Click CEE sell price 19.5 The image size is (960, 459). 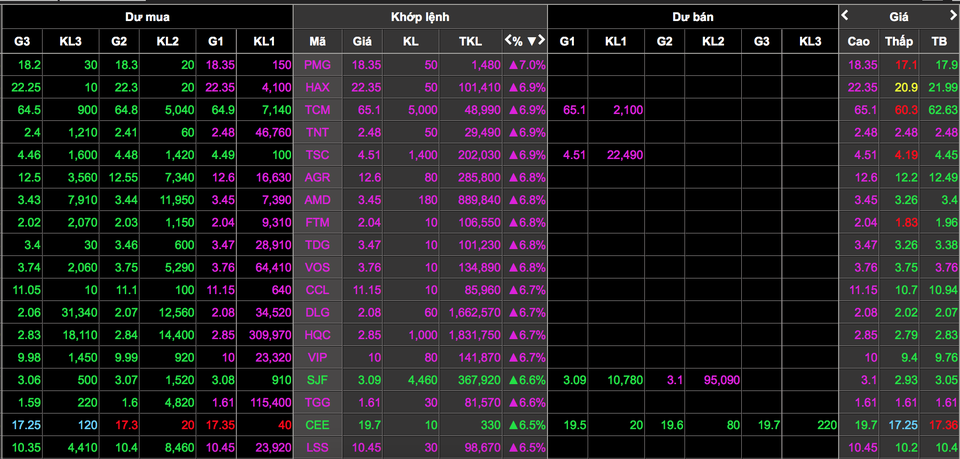574,425
